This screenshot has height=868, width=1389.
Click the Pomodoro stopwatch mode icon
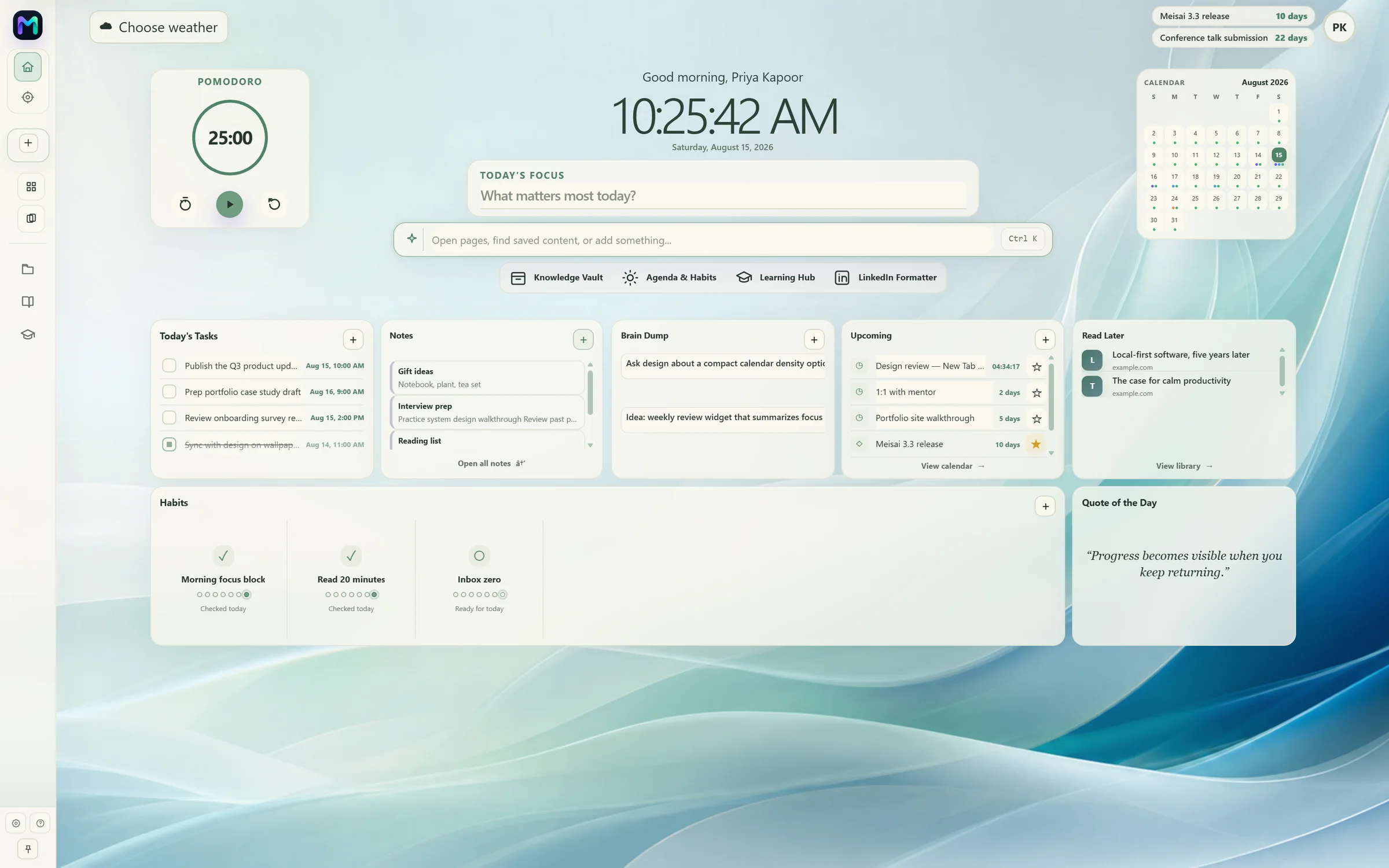tap(185, 204)
